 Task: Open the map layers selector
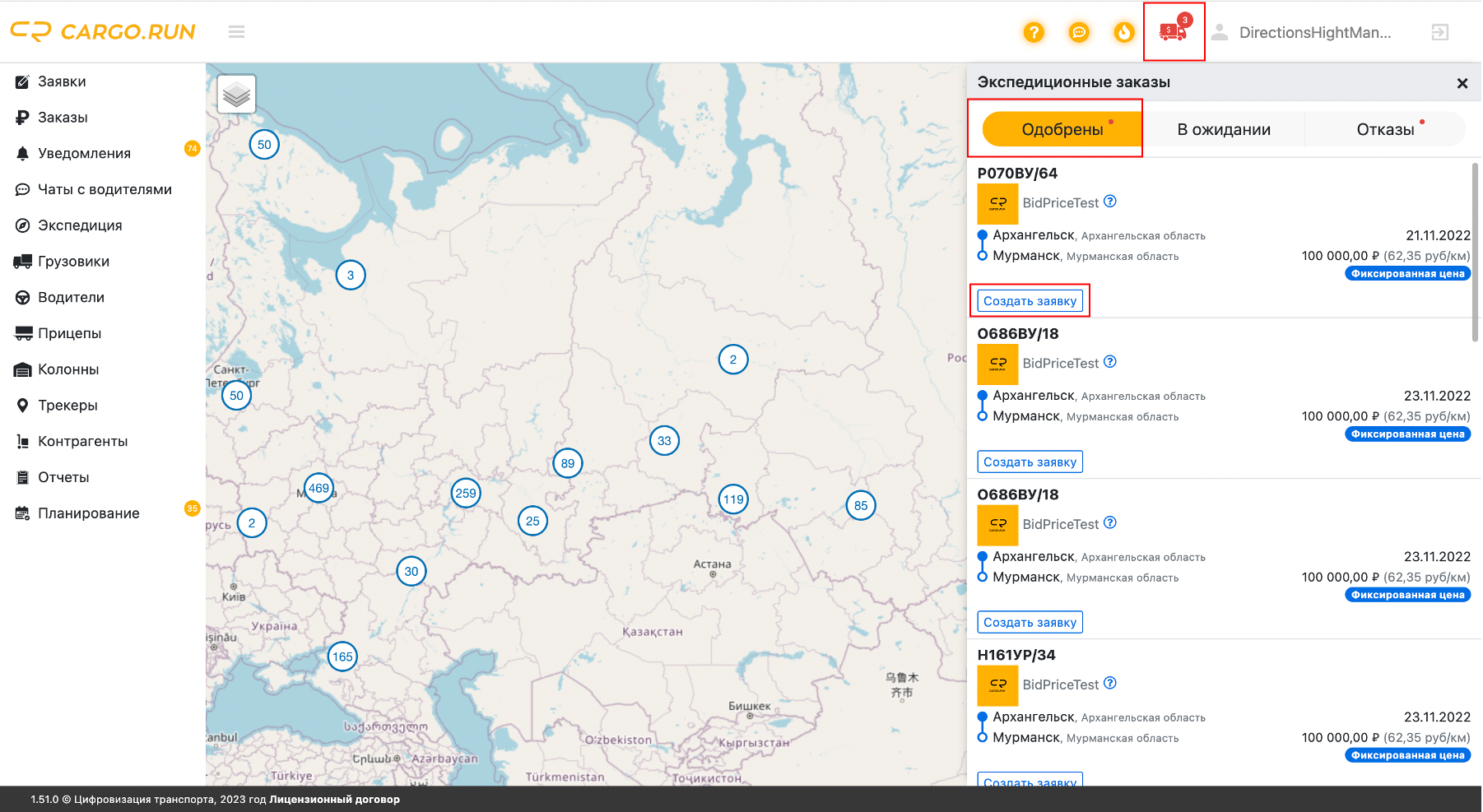pyautogui.click(x=237, y=95)
